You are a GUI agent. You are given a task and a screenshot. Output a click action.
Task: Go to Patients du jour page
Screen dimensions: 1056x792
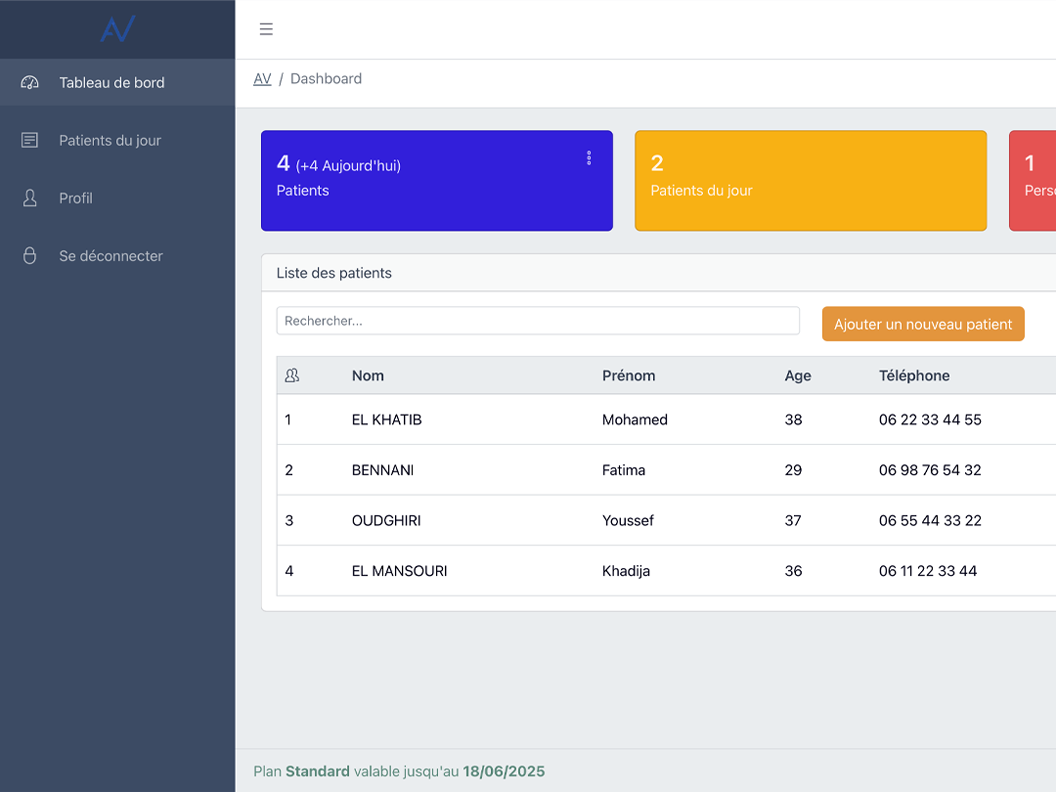tap(110, 141)
